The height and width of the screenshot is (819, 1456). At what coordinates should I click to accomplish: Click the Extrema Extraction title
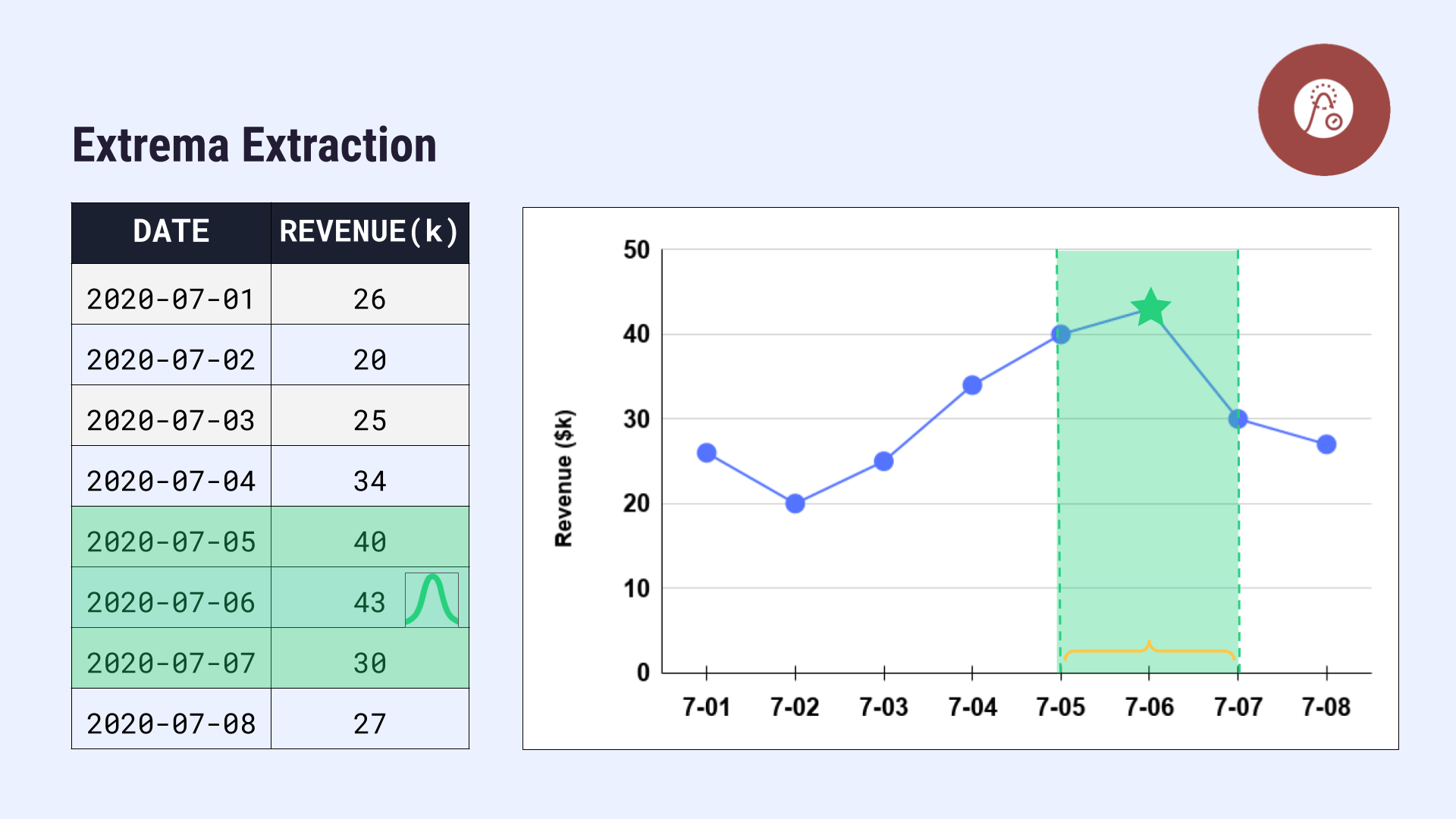coord(255,146)
